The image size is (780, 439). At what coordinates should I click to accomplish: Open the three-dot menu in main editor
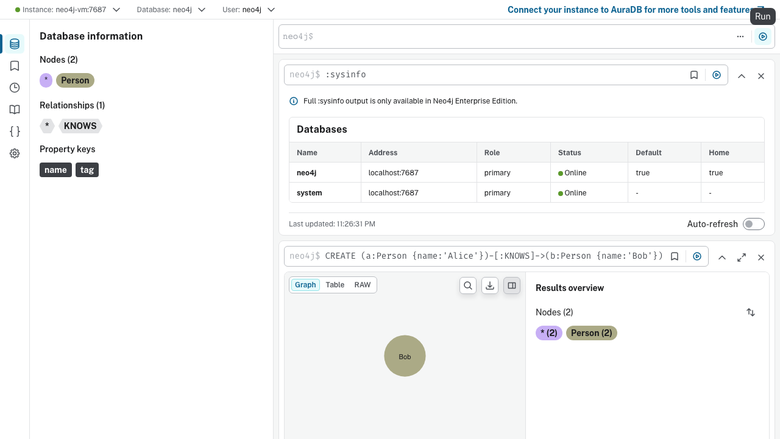(740, 36)
